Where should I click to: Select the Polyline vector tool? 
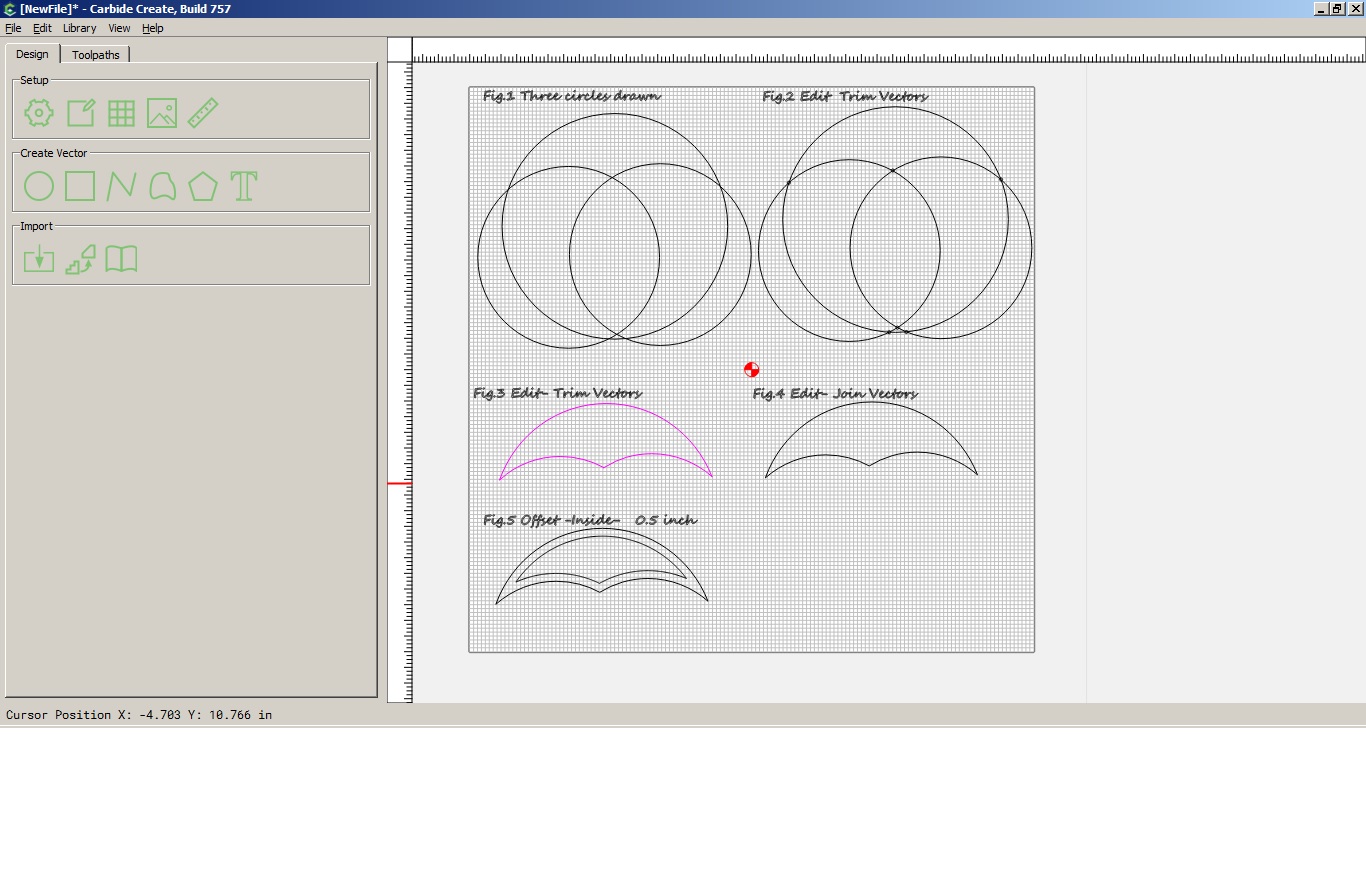pyautogui.click(x=121, y=186)
